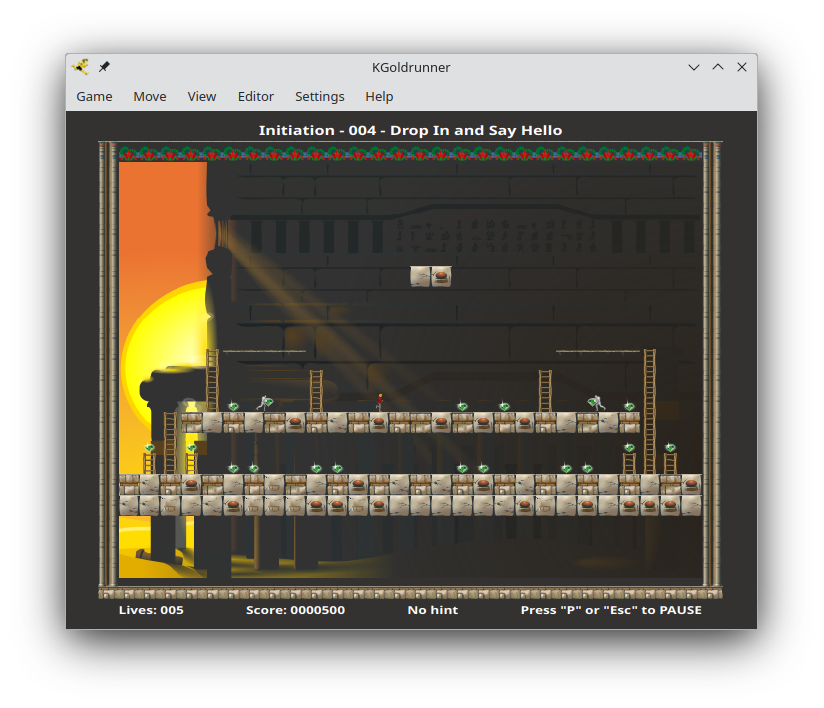The width and height of the screenshot is (824, 708).
Task: Click the Score: 0000500 status label
Action: click(295, 610)
